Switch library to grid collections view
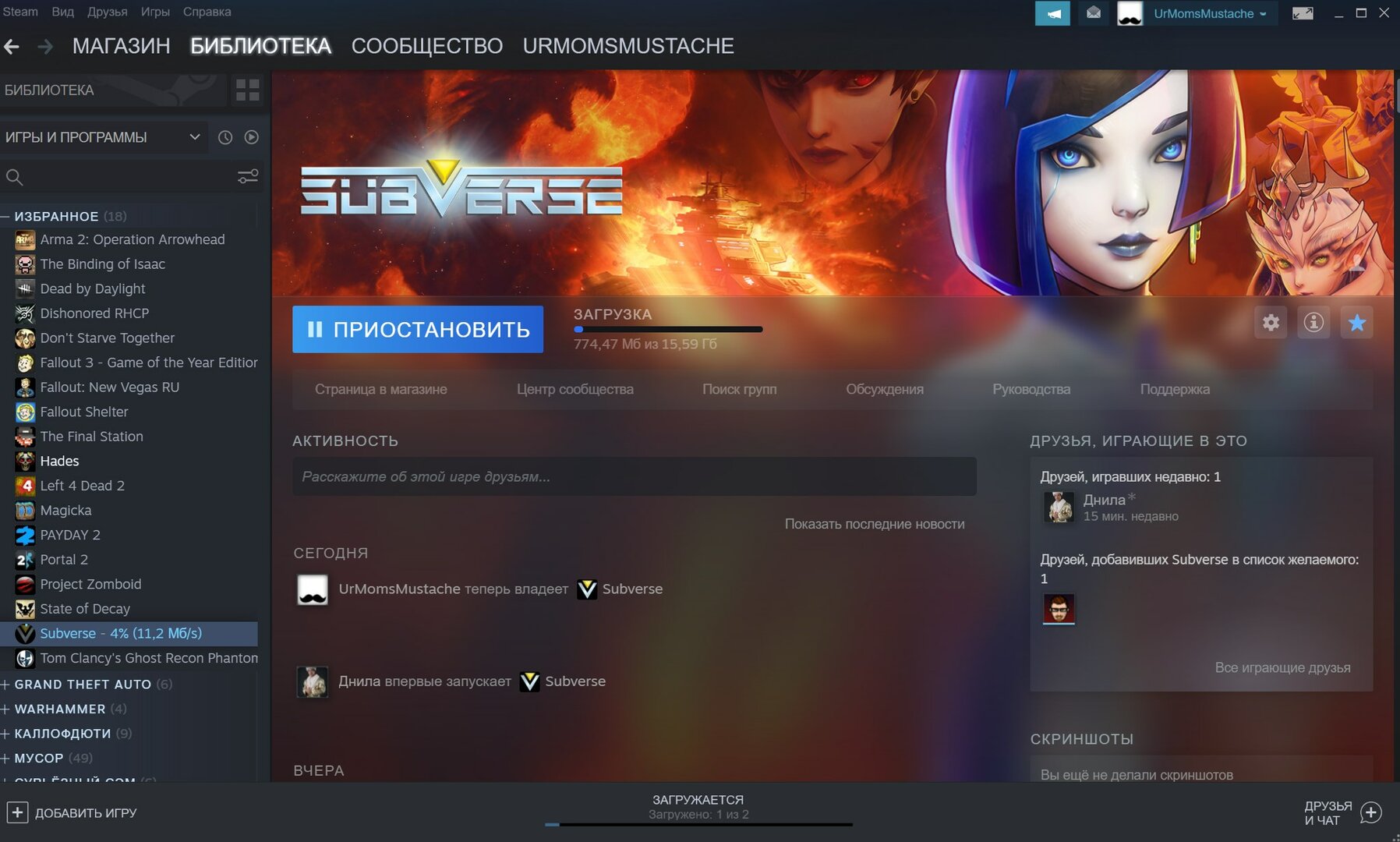 pyautogui.click(x=247, y=90)
